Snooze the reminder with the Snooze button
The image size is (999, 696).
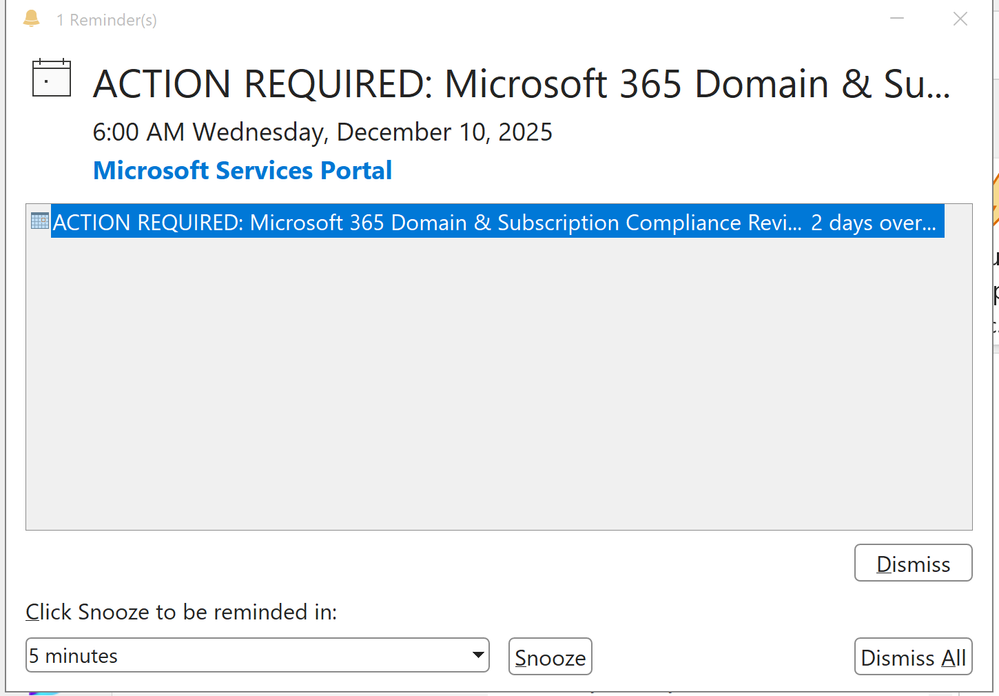coord(550,657)
